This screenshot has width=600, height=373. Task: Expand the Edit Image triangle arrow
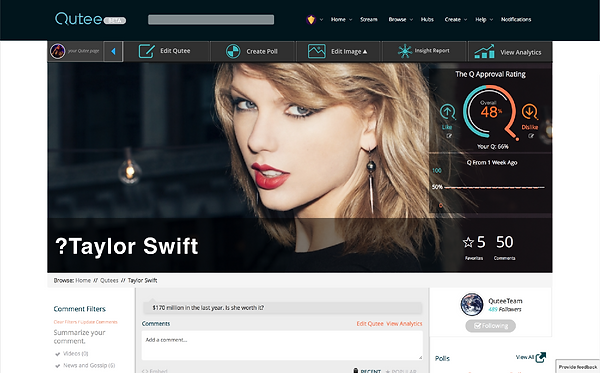365,52
